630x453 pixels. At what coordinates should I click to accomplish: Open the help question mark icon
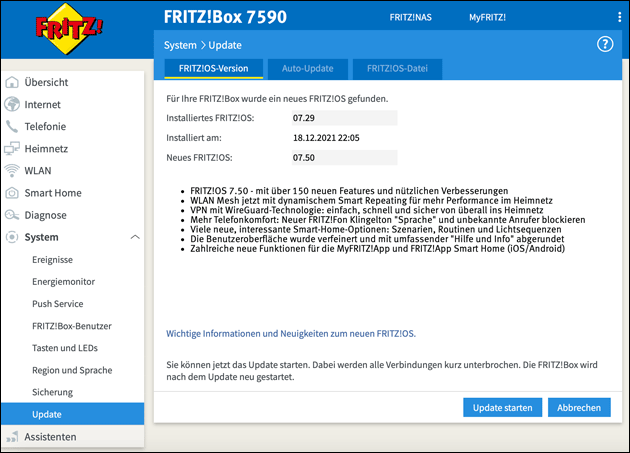click(605, 44)
